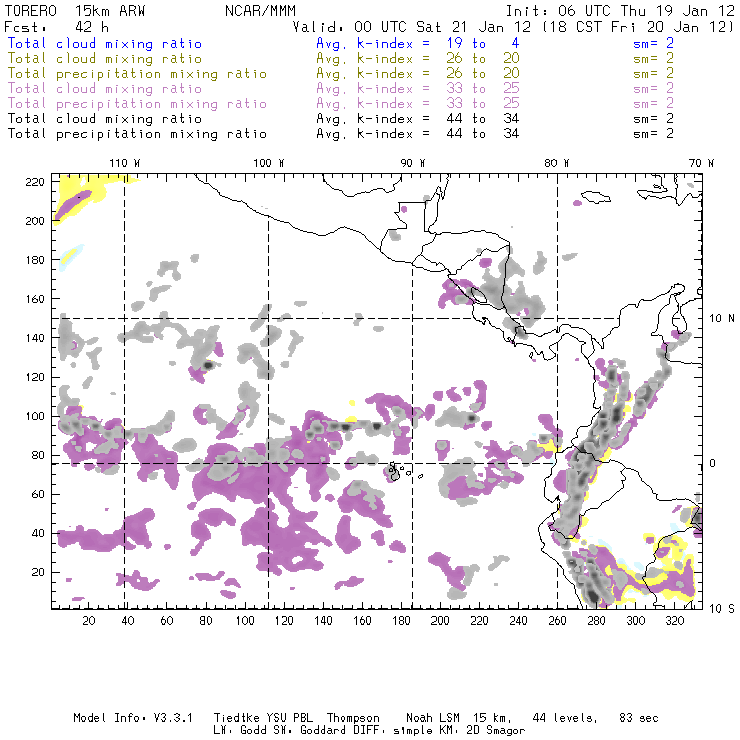740x740 pixels.
Task: Click the '80 W' longitude label
Action: point(557,163)
